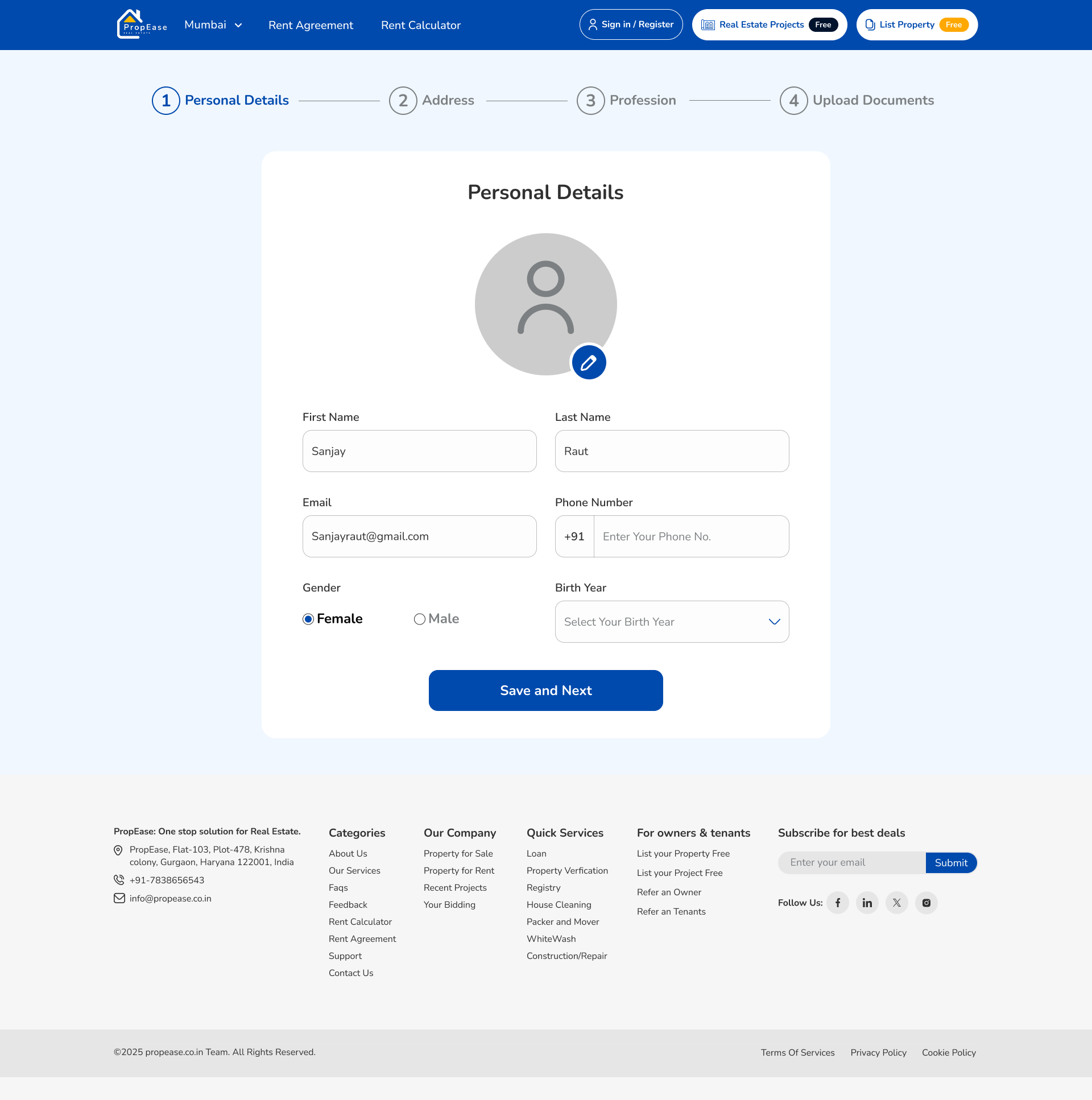The width and height of the screenshot is (1092, 1100).
Task: Go to the Profession step label
Action: coord(643,100)
